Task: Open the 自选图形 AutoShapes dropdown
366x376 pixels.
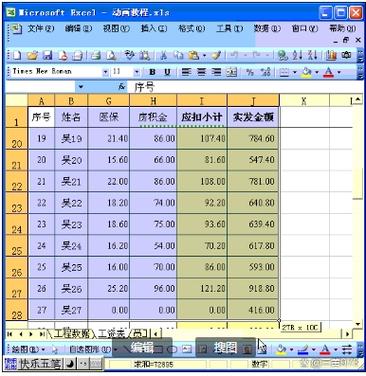Action: [94, 350]
